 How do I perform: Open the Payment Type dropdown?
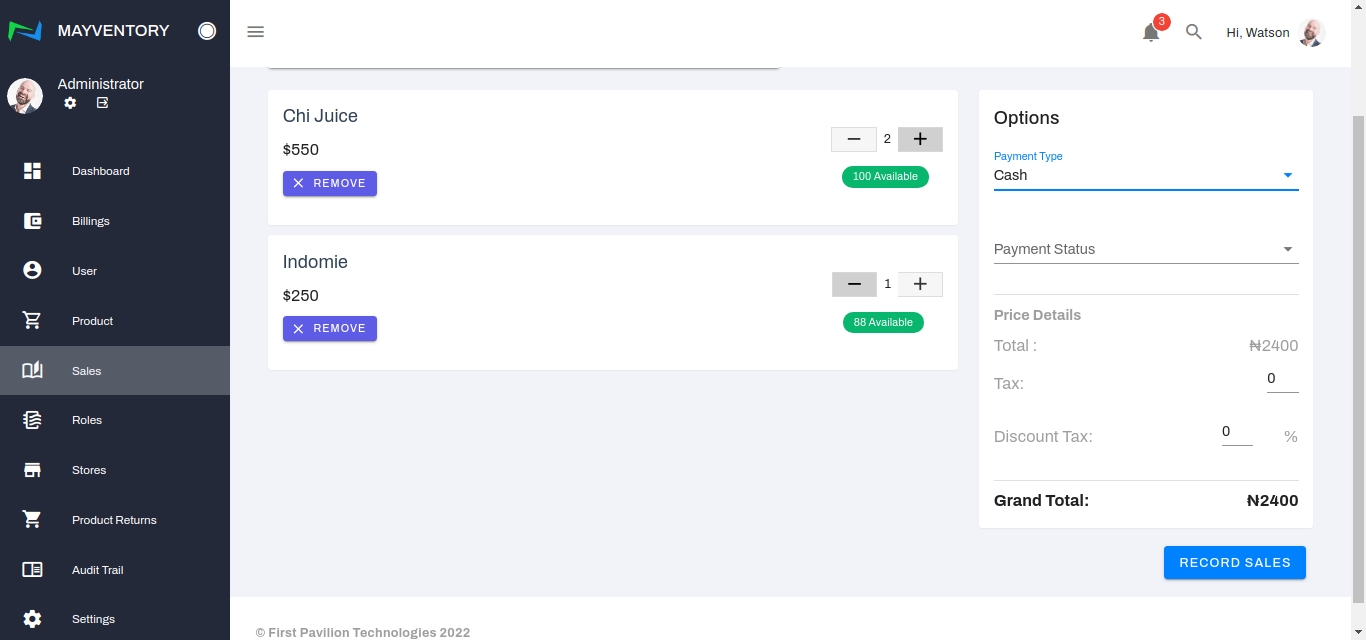tap(1145, 175)
